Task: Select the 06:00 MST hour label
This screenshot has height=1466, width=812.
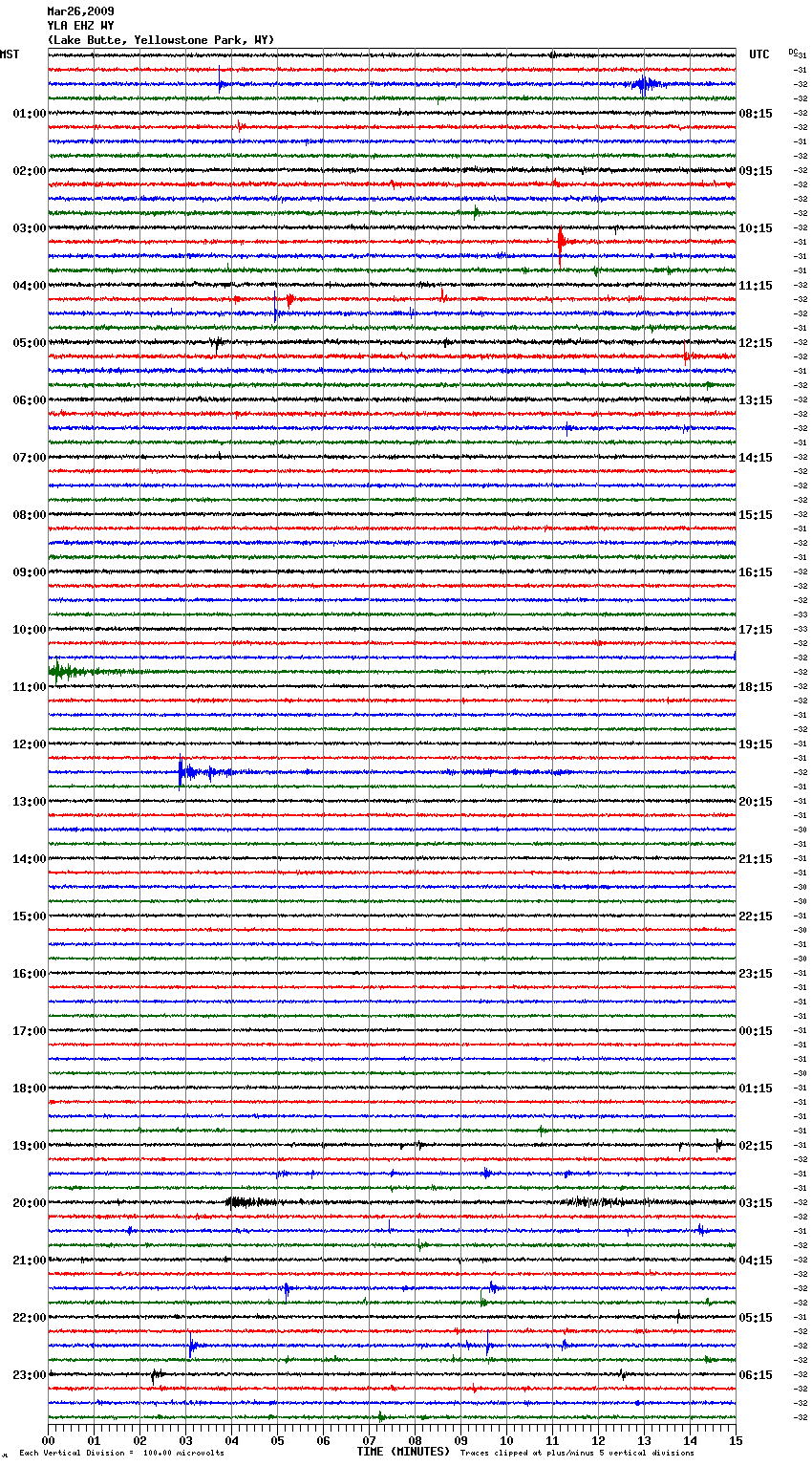Action: pyautogui.click(x=30, y=400)
